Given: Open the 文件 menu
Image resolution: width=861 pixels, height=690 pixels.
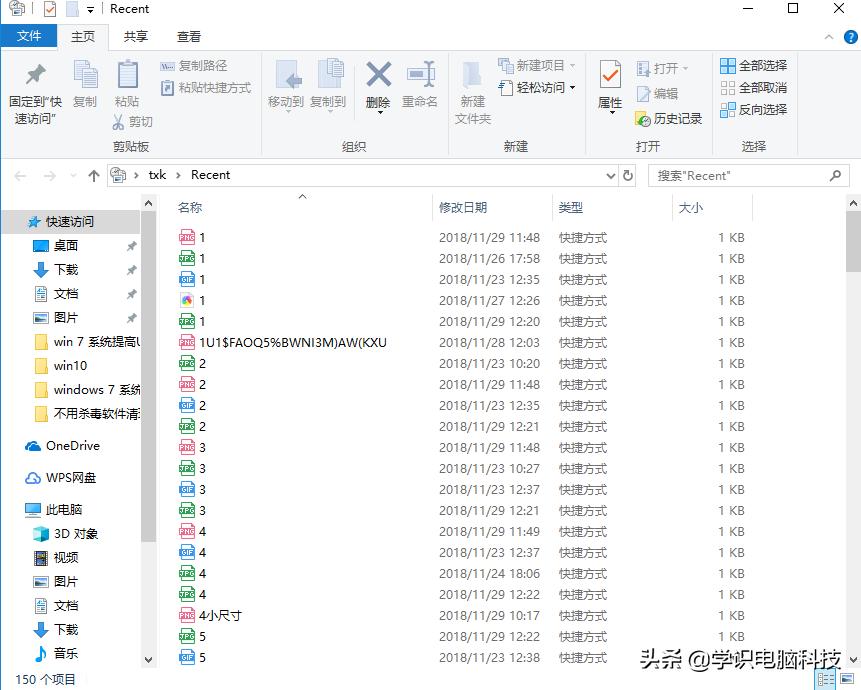Looking at the screenshot, I should tap(29, 35).
